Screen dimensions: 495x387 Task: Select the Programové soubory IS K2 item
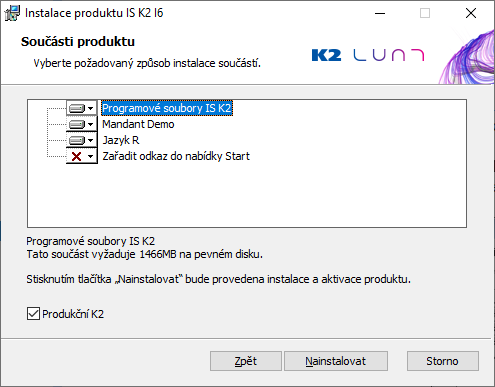(167, 108)
